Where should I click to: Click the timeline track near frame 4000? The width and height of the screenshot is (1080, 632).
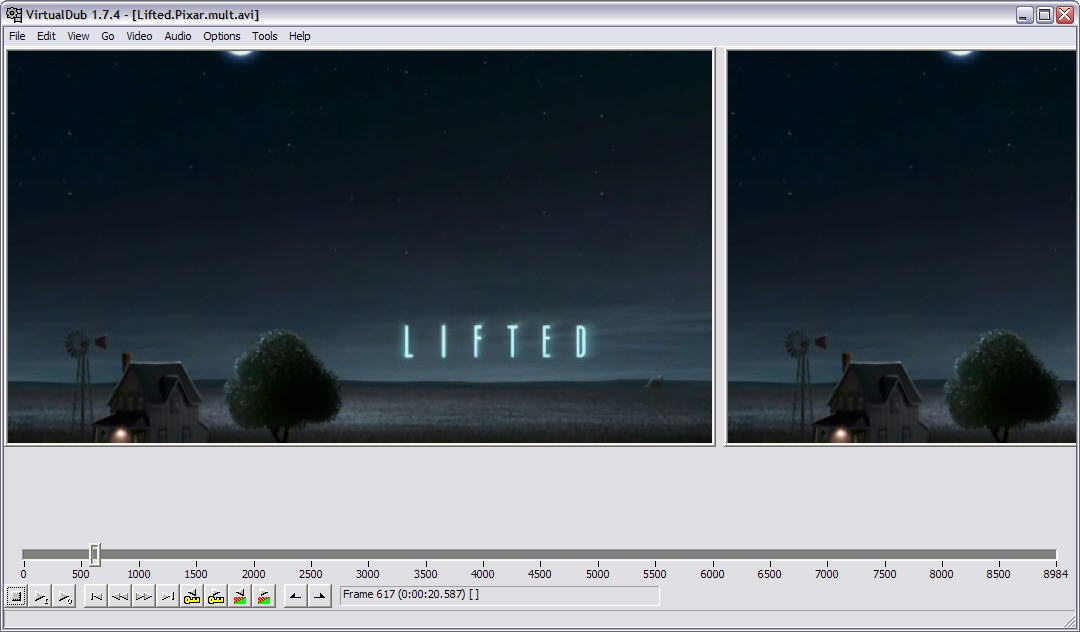click(x=483, y=554)
